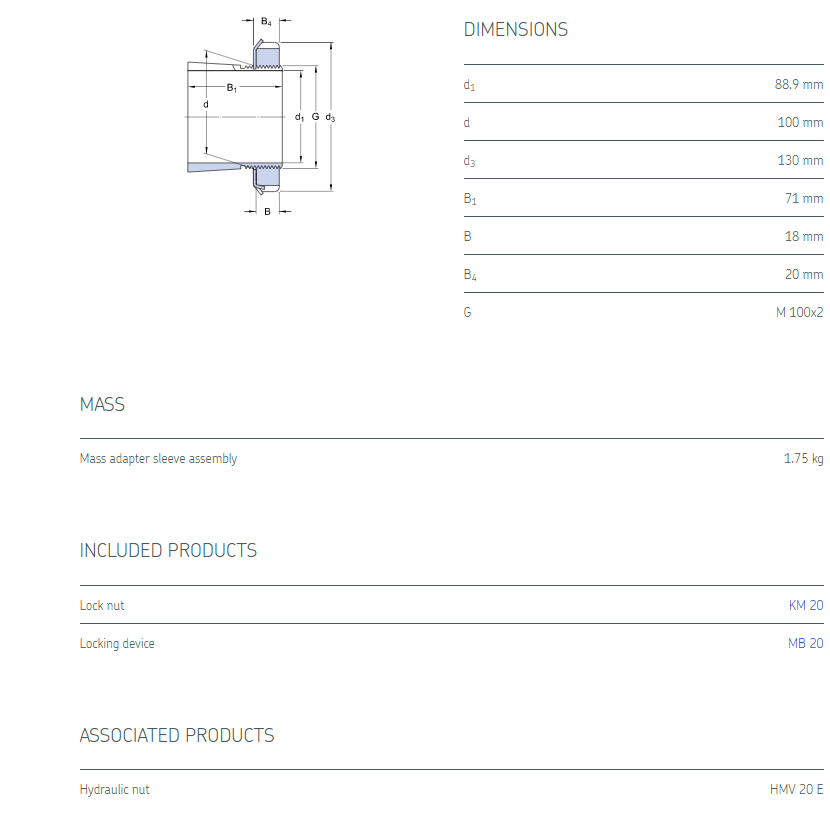Viewport: 830px width, 815px height.
Task: Select the 18 mm width value
Action: tap(804, 236)
